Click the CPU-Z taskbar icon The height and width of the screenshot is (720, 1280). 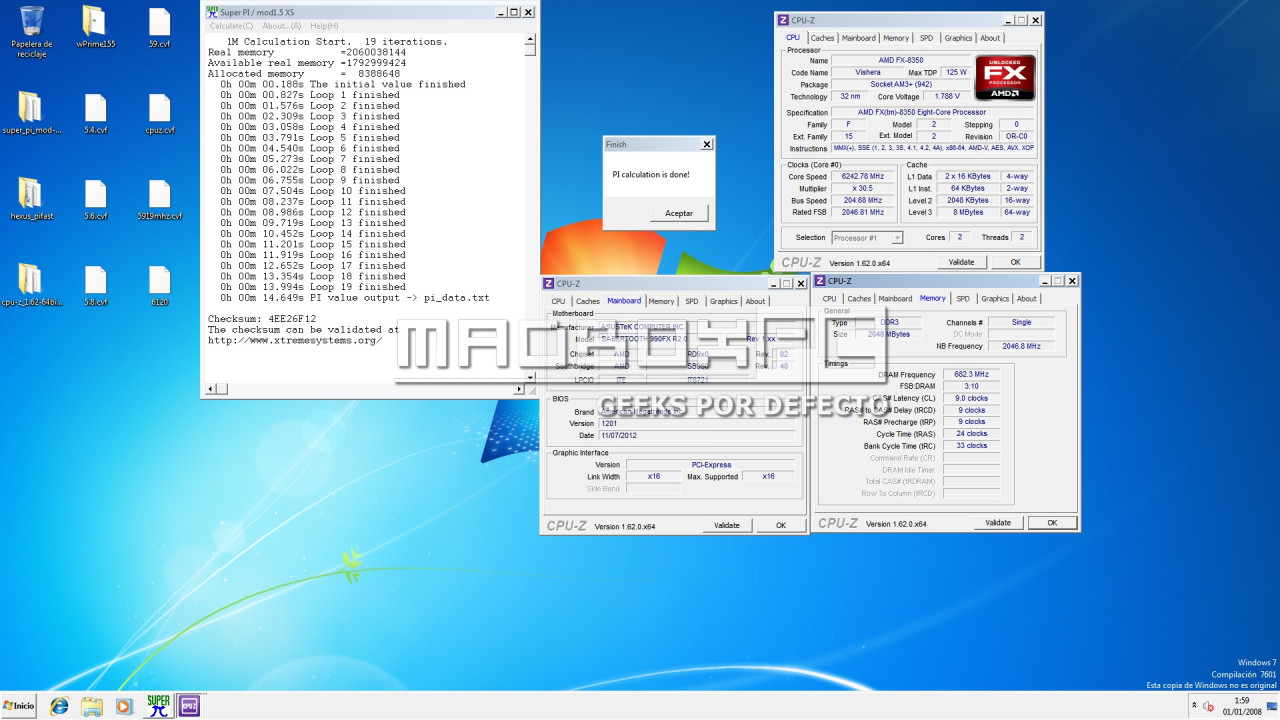pyautogui.click(x=189, y=706)
